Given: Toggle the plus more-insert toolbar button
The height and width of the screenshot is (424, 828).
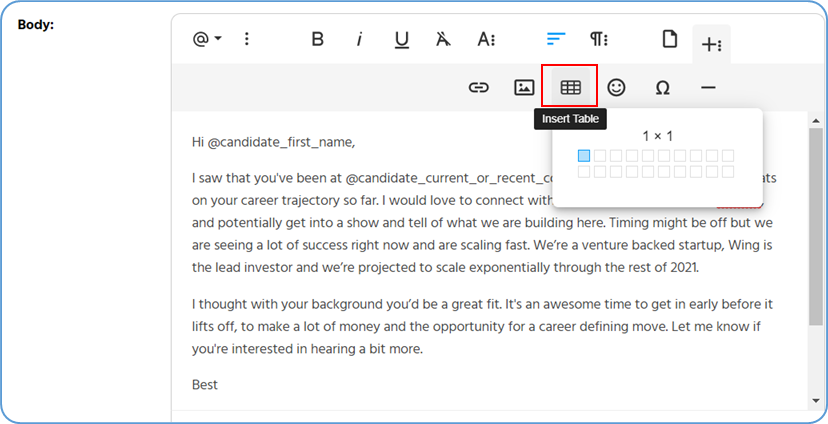Looking at the screenshot, I should click(711, 44).
